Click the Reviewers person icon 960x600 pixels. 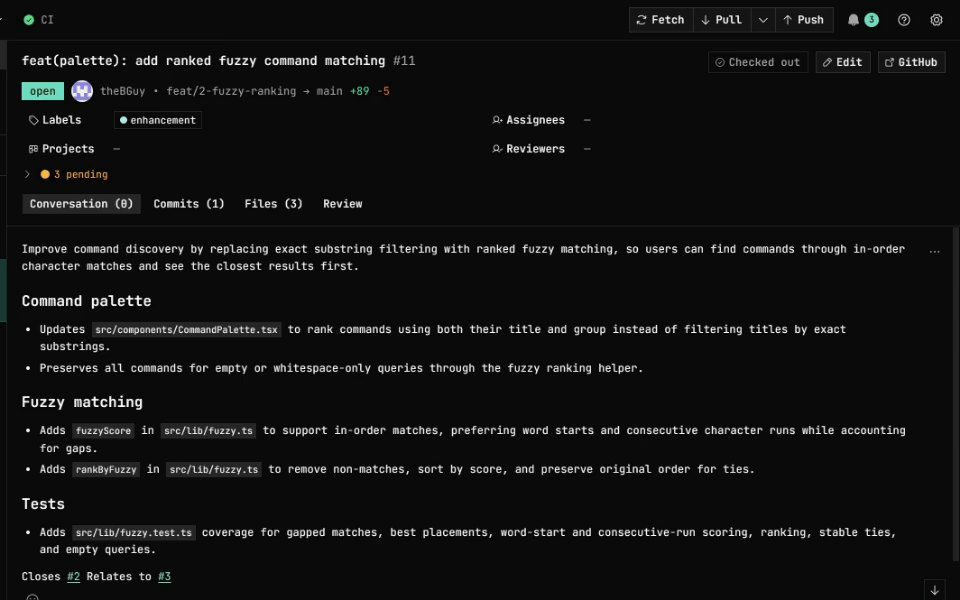497,149
